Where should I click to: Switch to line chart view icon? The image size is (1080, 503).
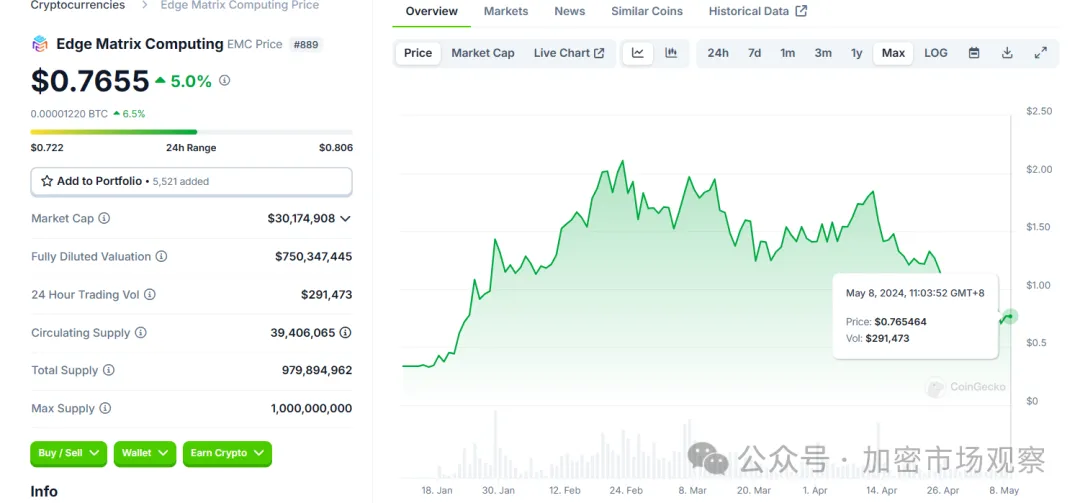(638, 53)
